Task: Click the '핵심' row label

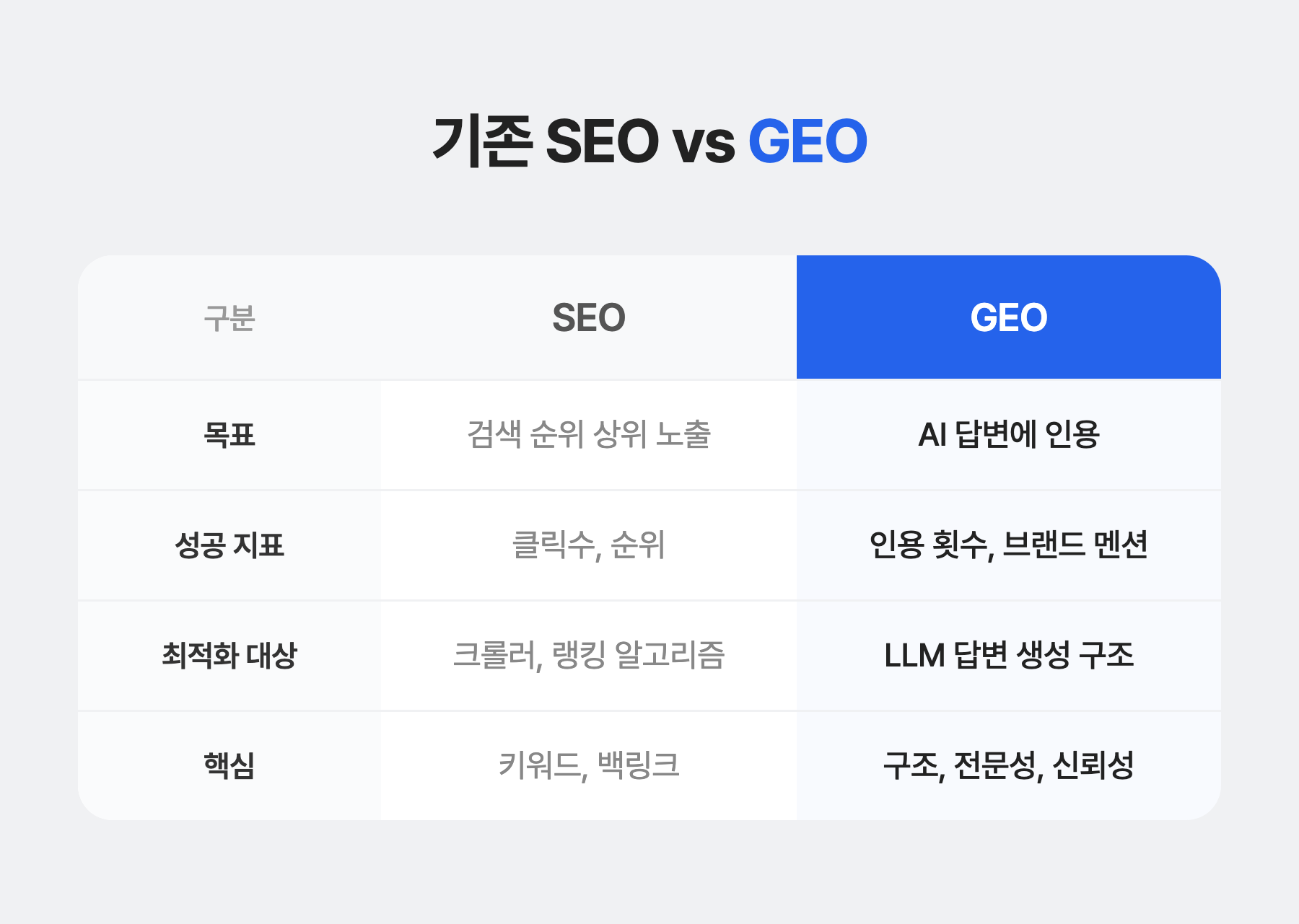Action: click(229, 766)
